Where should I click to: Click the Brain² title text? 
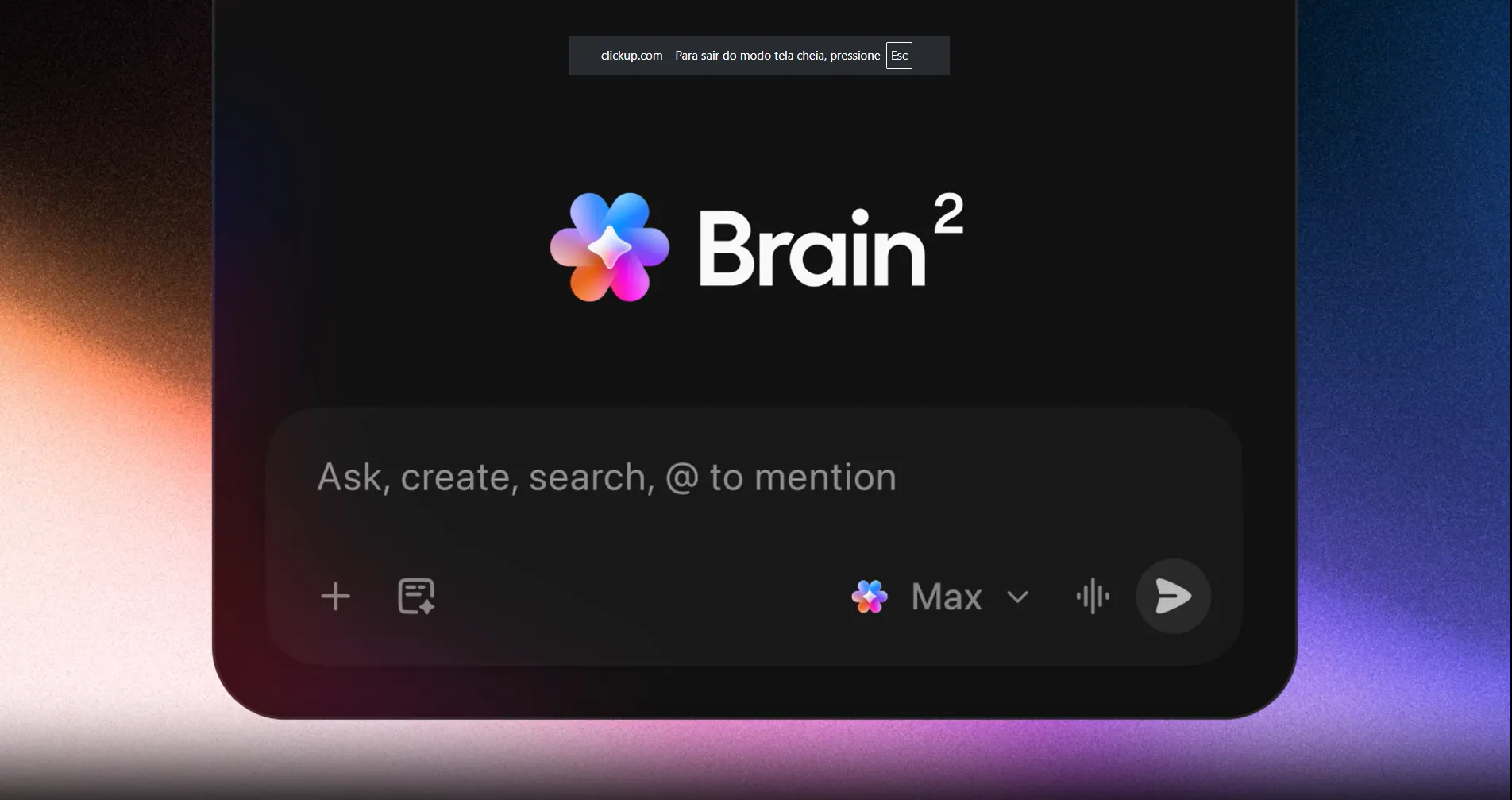(x=831, y=242)
